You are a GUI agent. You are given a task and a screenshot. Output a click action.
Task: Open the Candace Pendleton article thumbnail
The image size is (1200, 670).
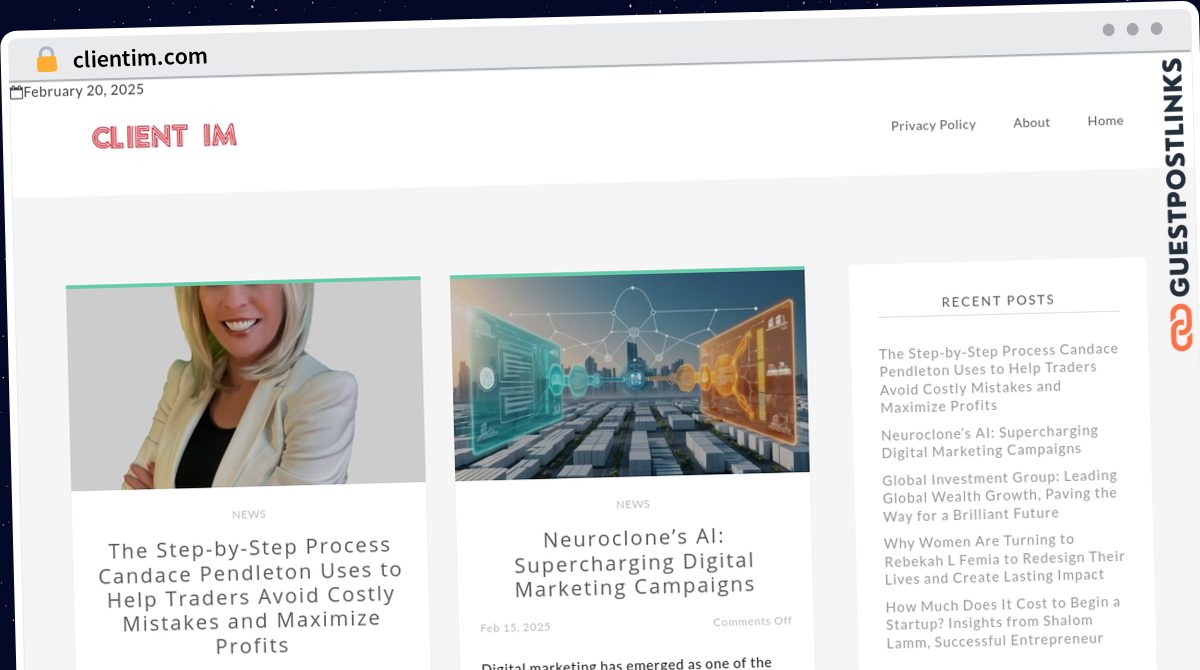click(246, 386)
